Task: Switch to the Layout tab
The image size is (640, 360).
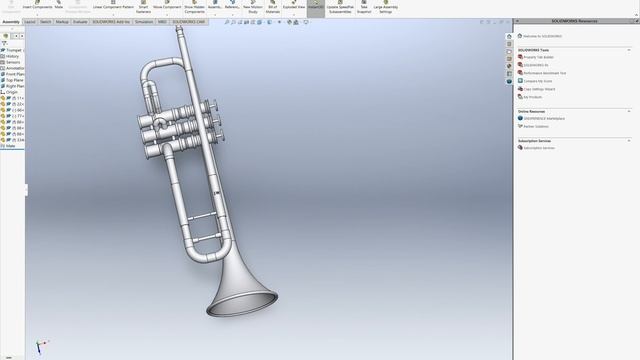Action: [30, 22]
